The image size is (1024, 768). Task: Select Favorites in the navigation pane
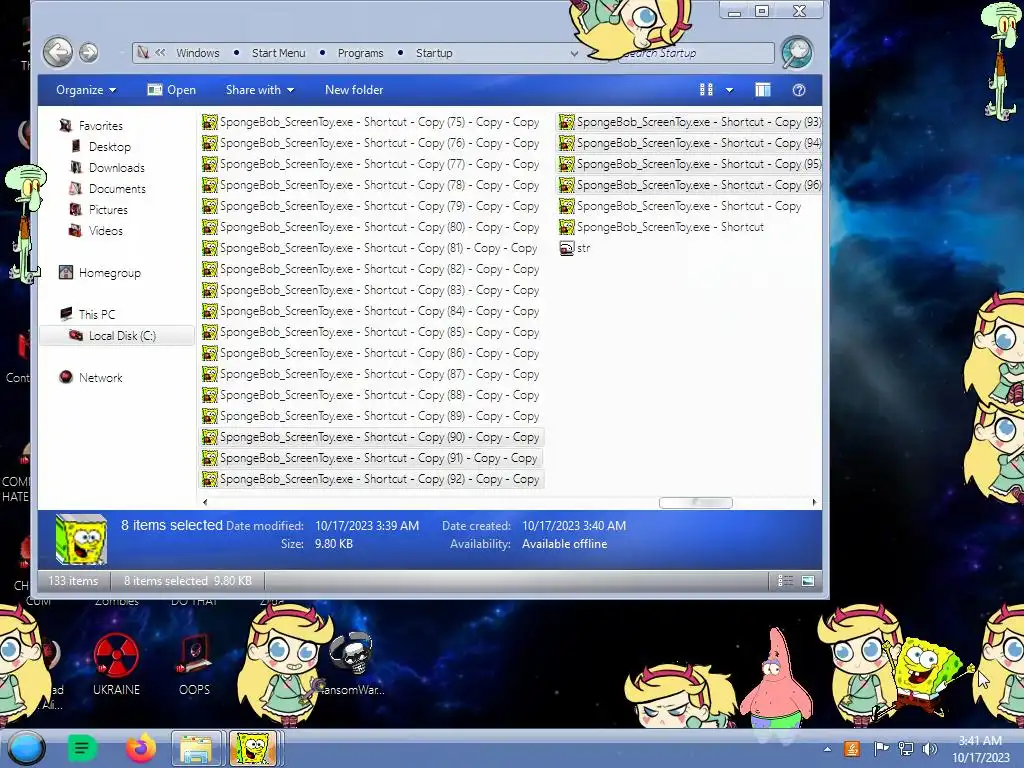(x=91, y=125)
